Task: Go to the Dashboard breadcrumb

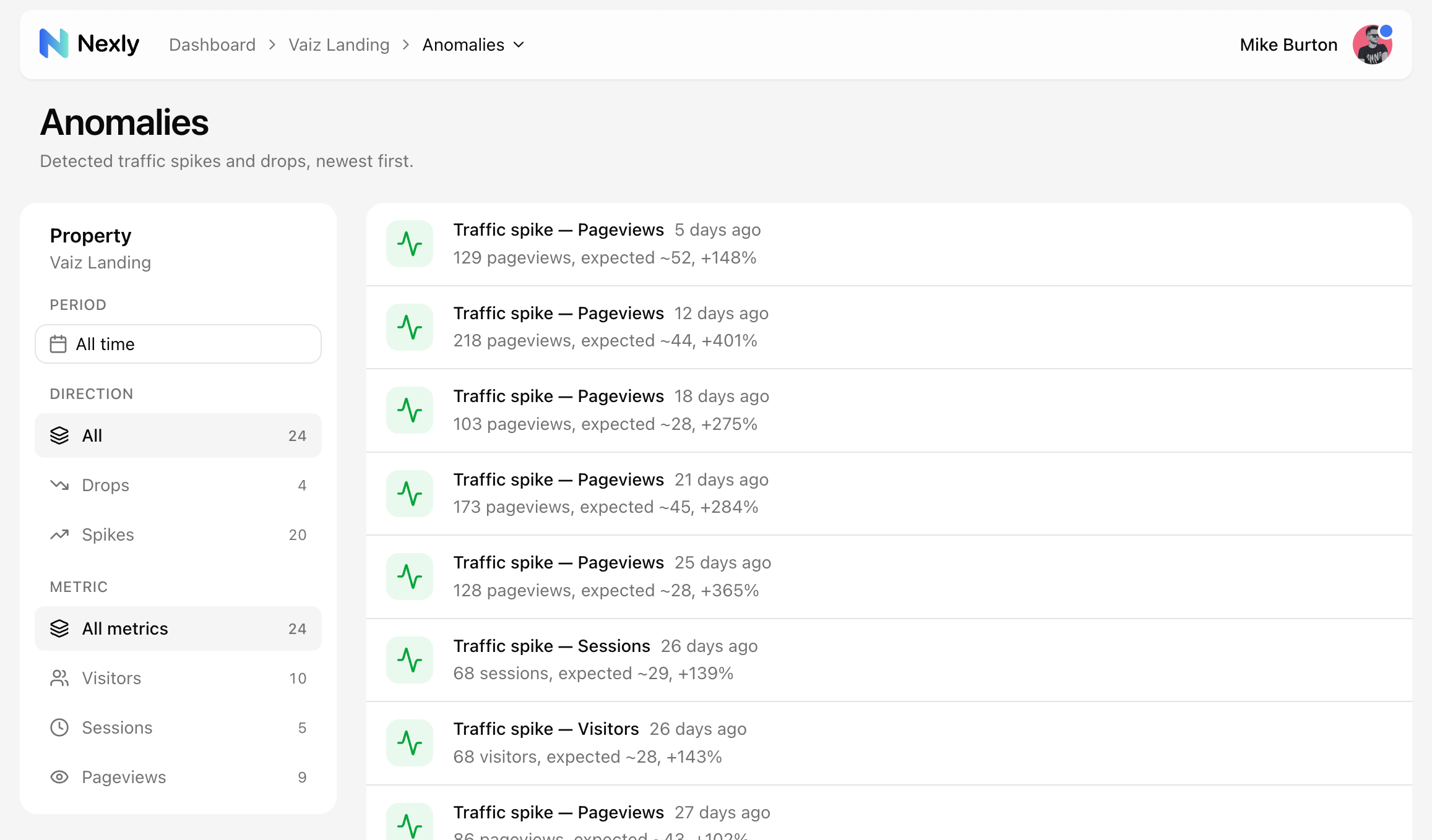Action: 212,45
